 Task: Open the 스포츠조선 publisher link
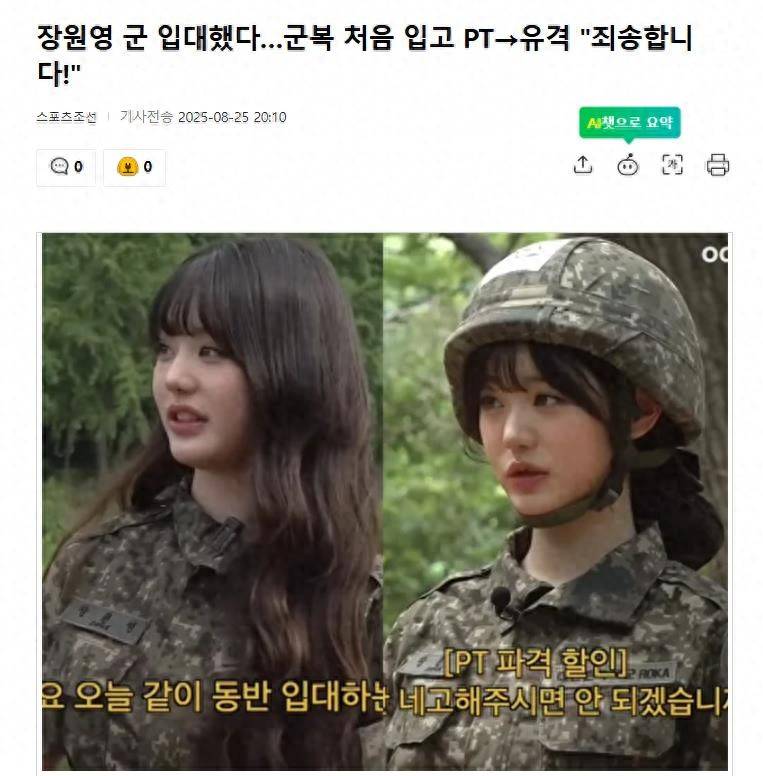(x=66, y=117)
